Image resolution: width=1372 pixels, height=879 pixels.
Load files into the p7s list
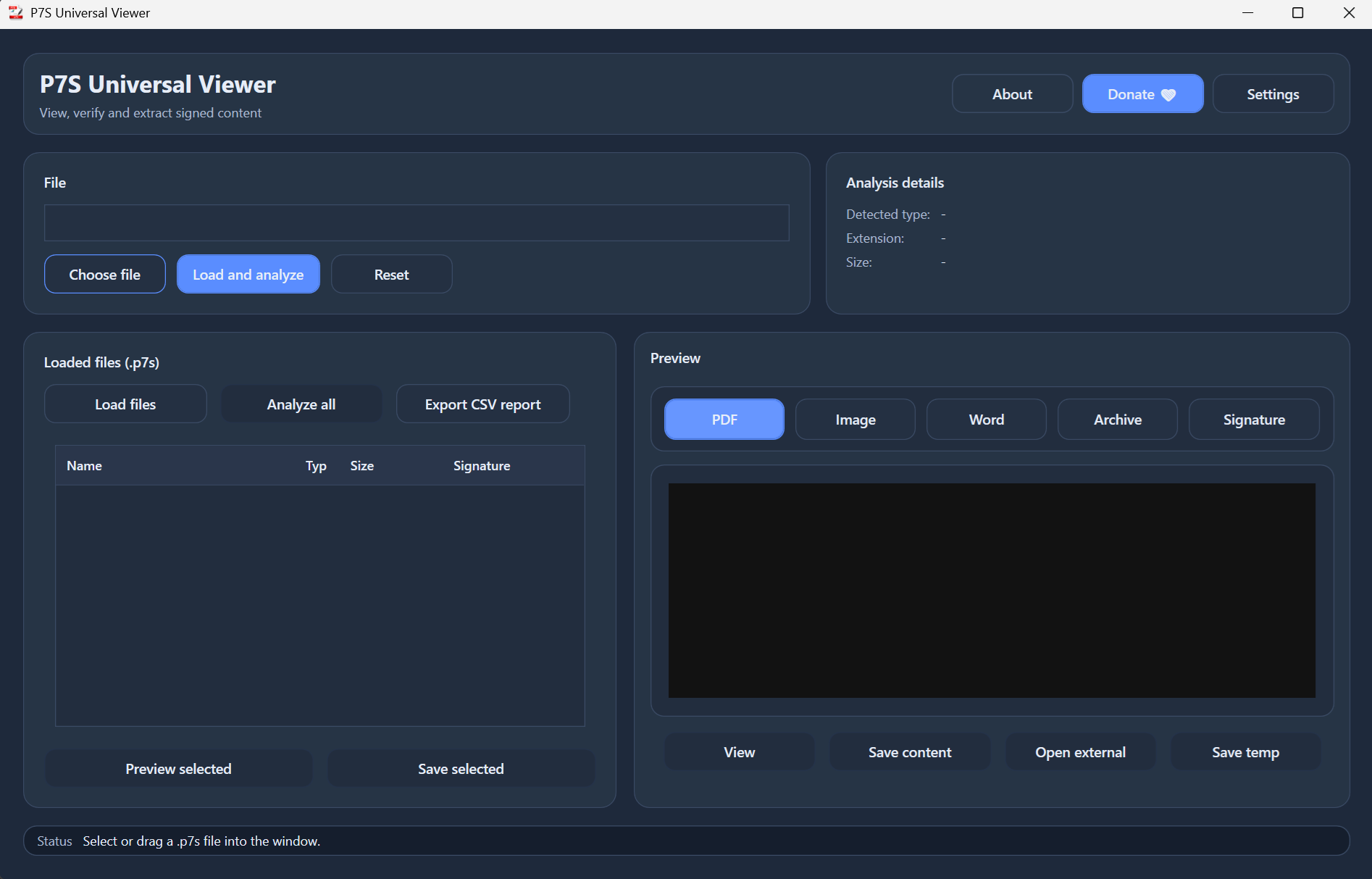pos(125,404)
